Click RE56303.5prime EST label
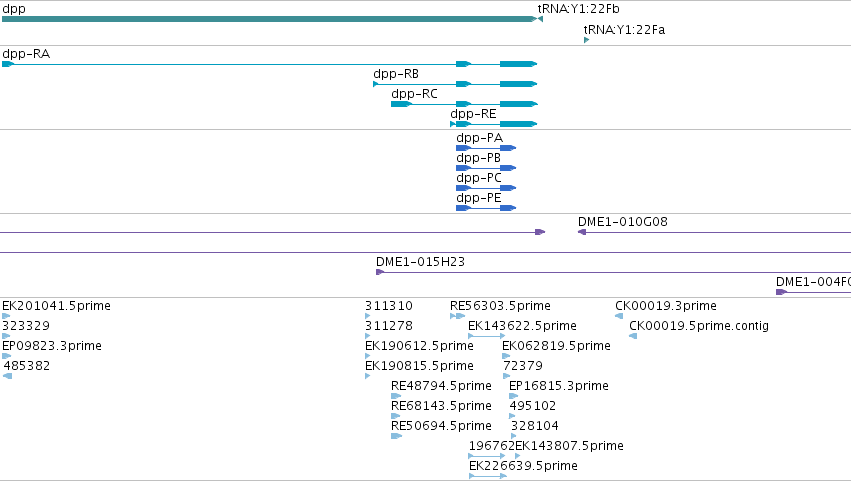The image size is (851, 481). point(500,306)
